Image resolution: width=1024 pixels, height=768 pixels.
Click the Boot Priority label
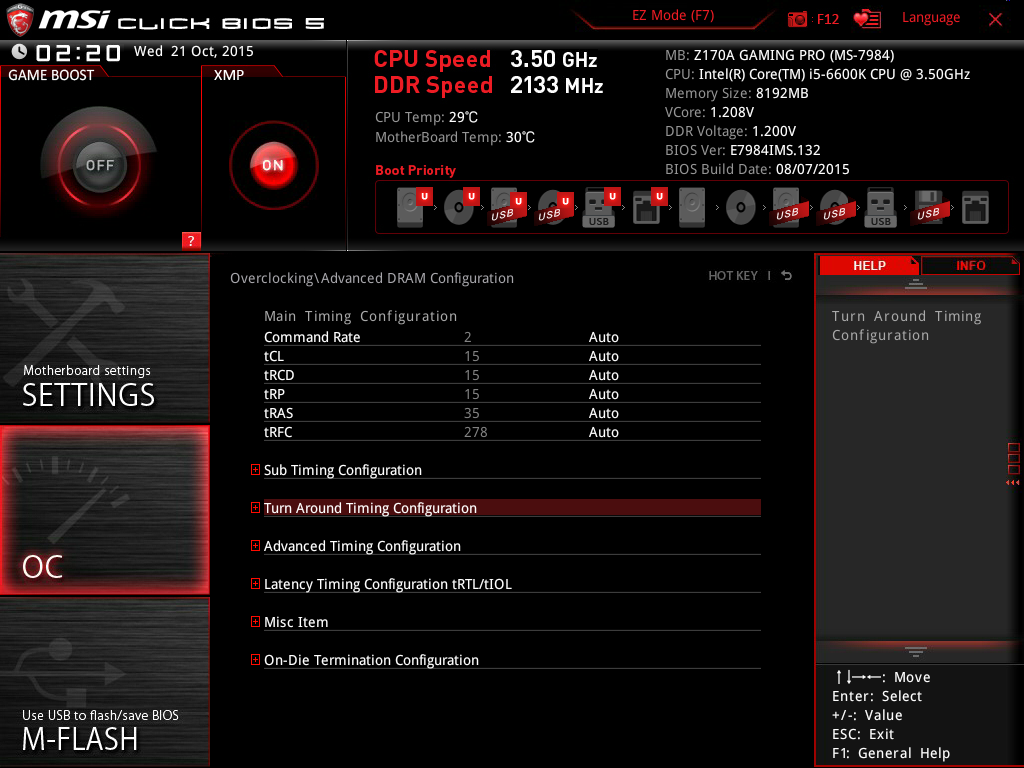[x=415, y=170]
